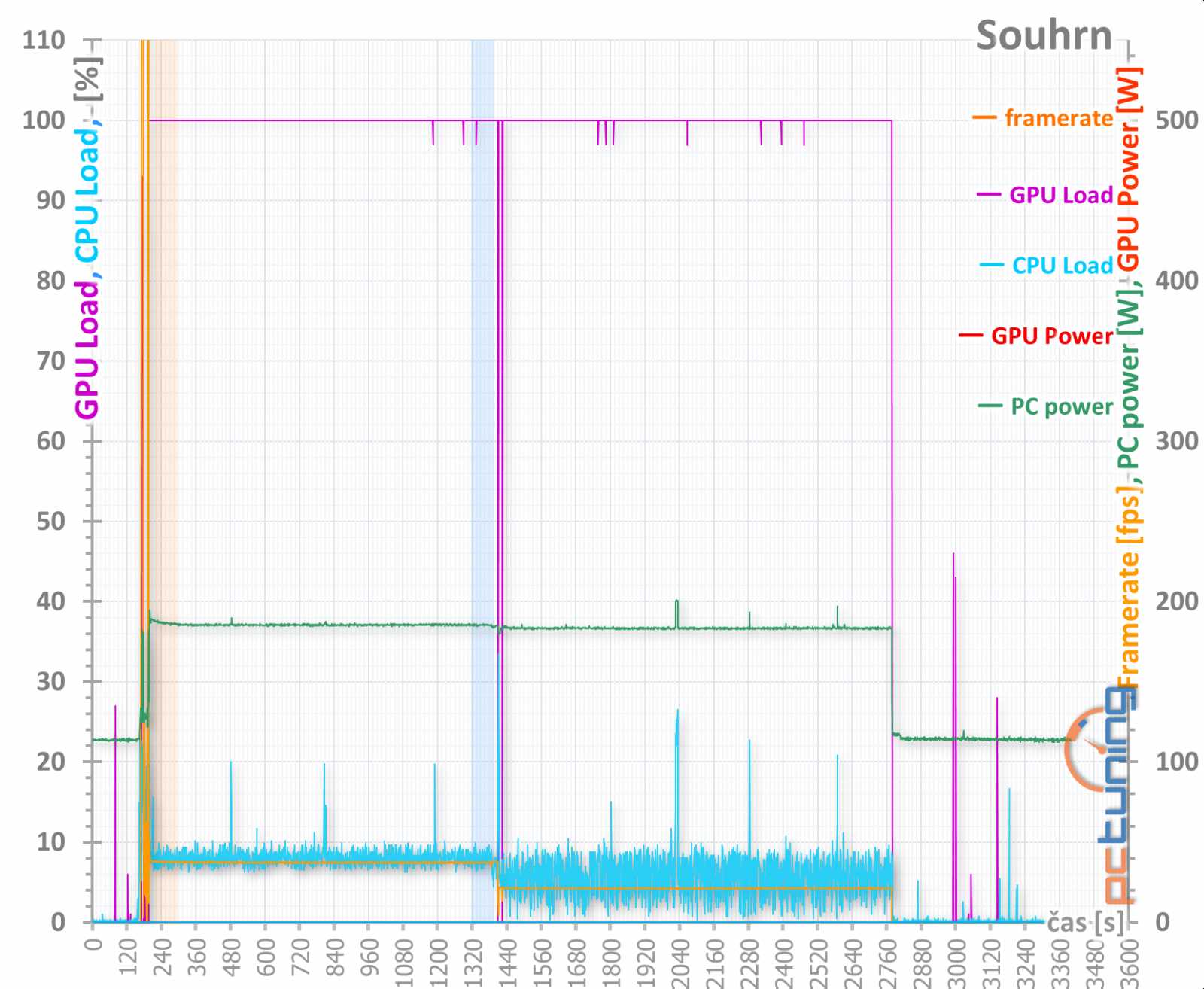Image resolution: width=1204 pixels, height=989 pixels.
Task: Click the čas [s] x-axis title
Action: 1085,922
